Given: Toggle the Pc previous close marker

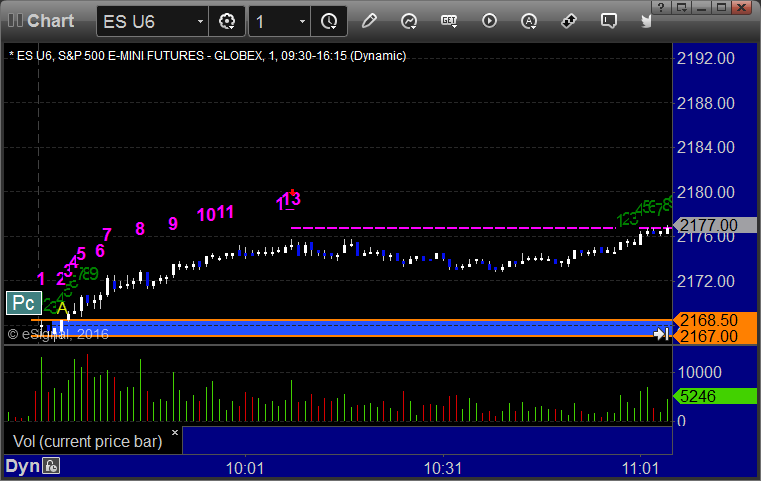Looking at the screenshot, I should pos(23,302).
